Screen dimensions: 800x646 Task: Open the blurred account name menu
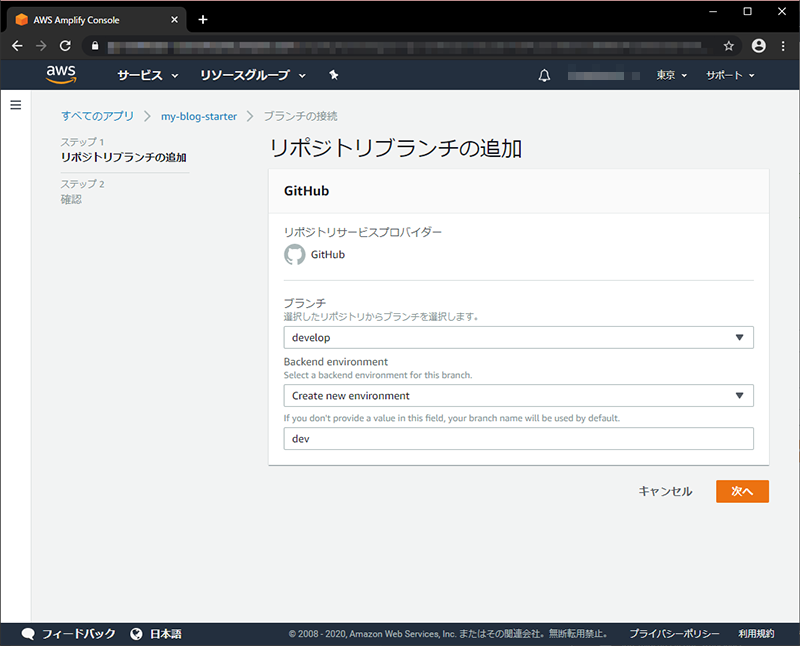tap(604, 76)
